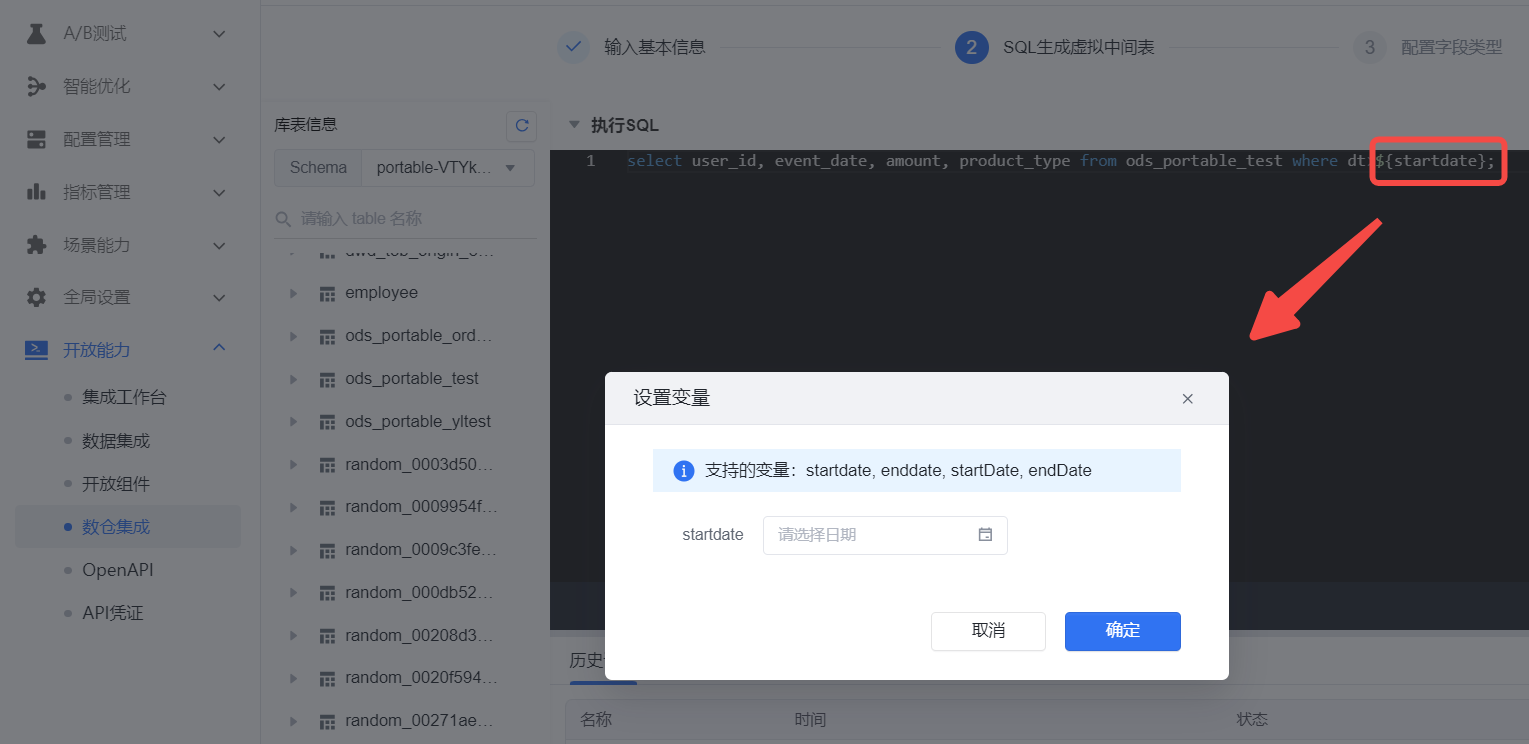Click the table icon next to employee
The image size is (1529, 744).
[x=327, y=293]
